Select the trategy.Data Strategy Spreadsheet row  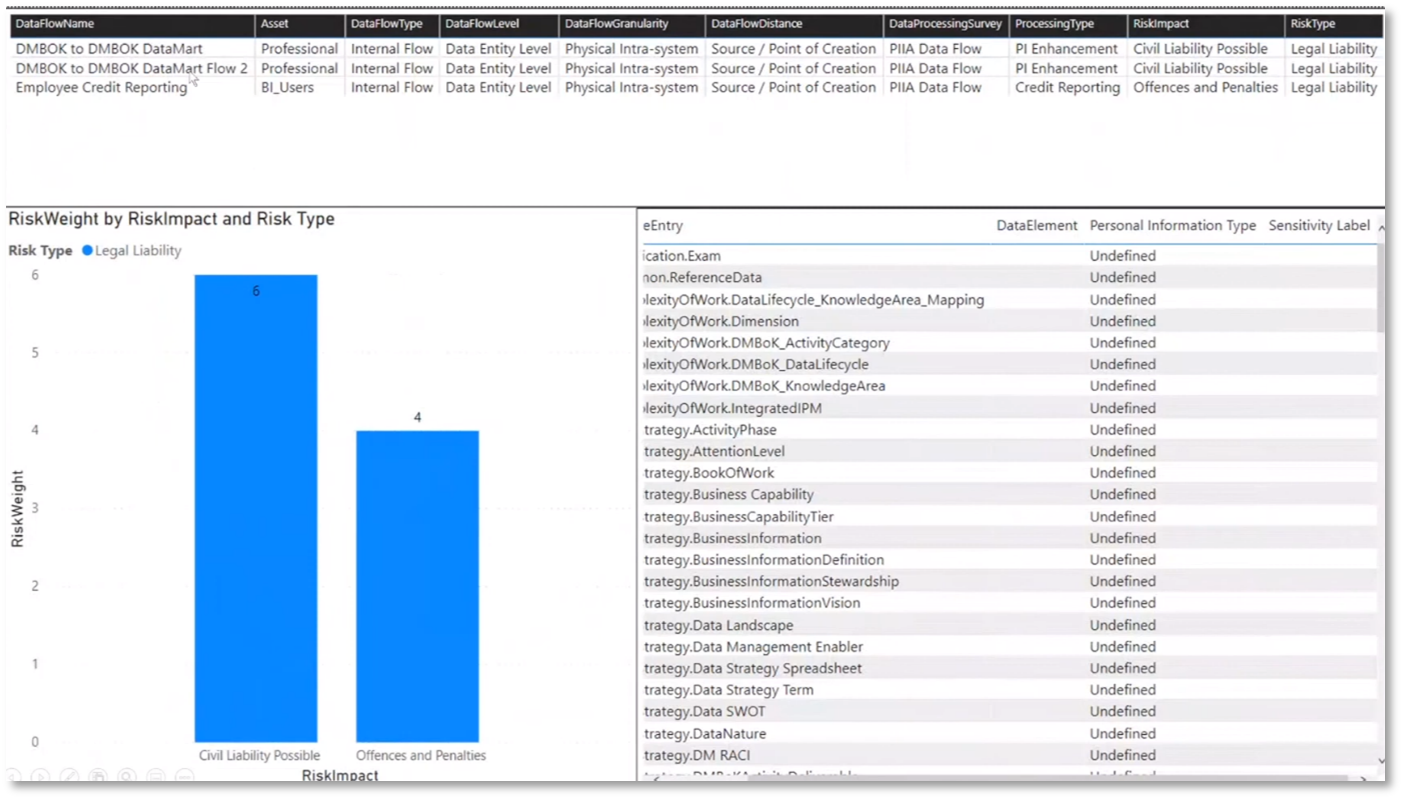pyautogui.click(x=1008, y=668)
